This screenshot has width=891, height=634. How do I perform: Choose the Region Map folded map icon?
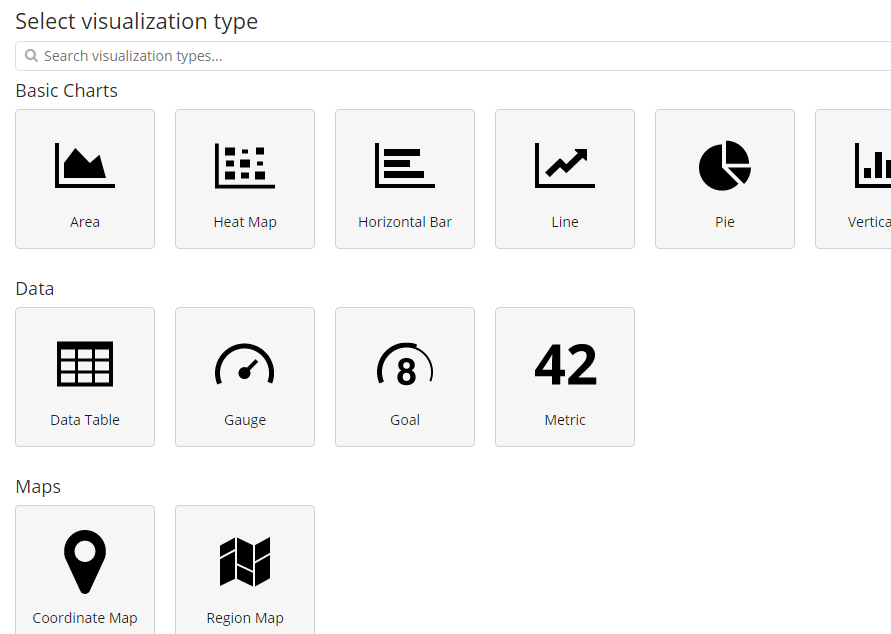point(245,562)
